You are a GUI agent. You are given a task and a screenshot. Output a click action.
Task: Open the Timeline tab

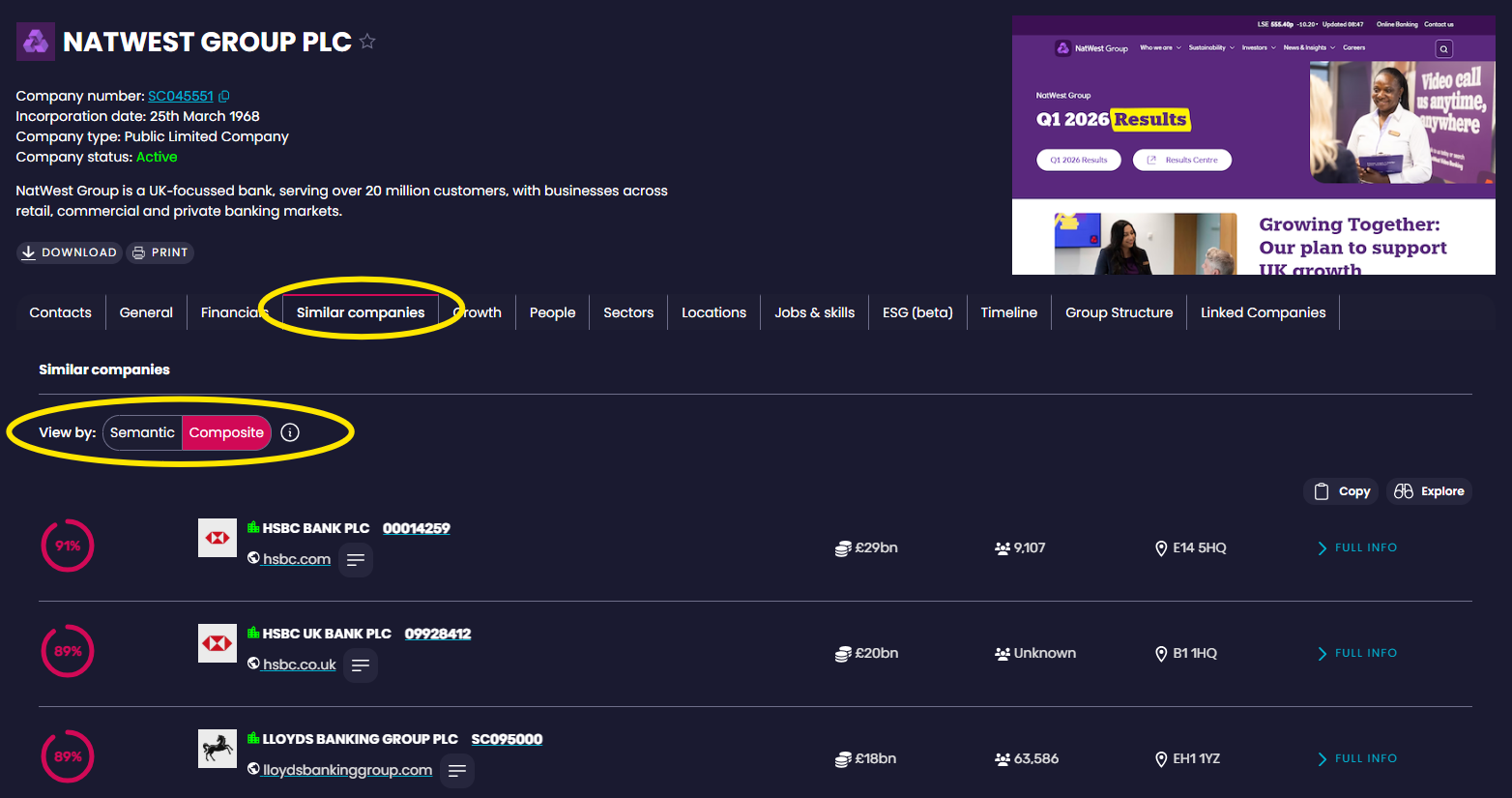(1008, 312)
